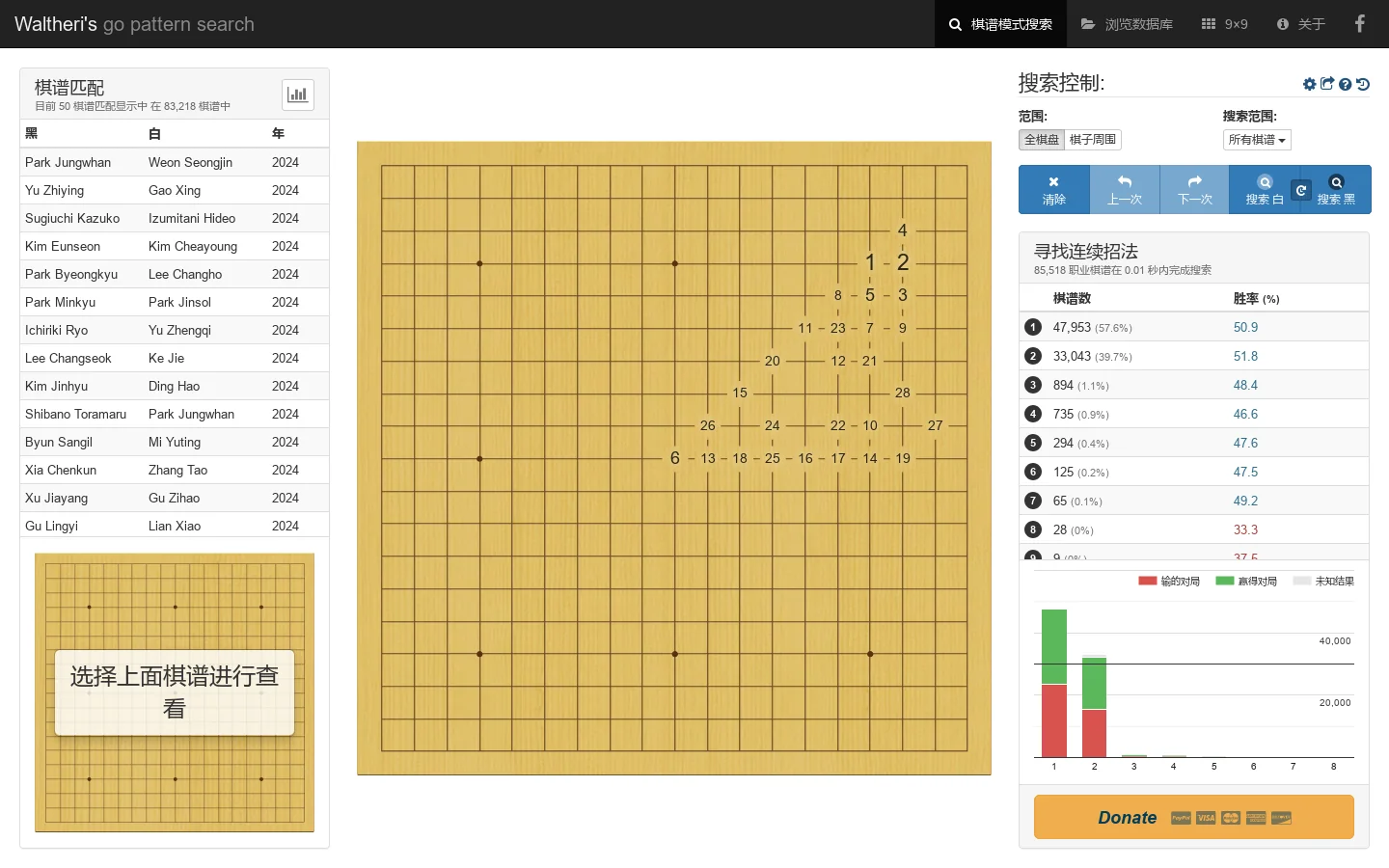Select continuation row 5 with 294 games

coord(1194,443)
